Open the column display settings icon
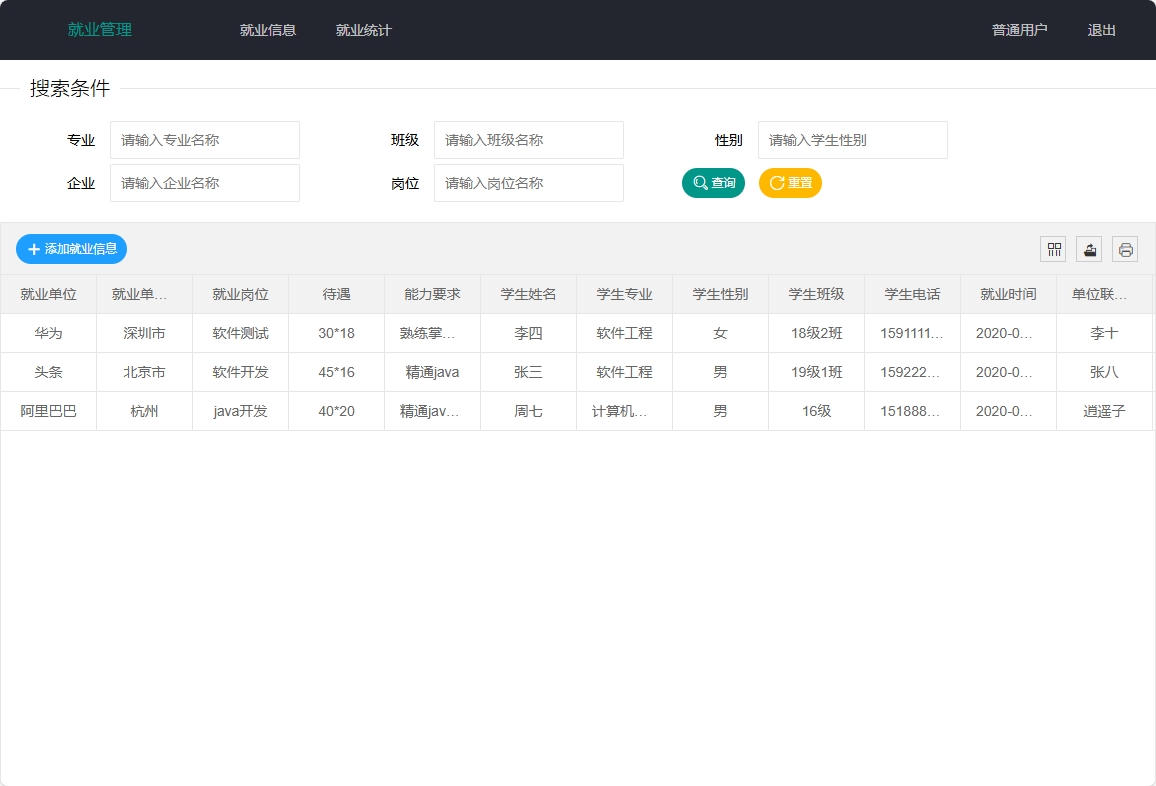 1052,249
